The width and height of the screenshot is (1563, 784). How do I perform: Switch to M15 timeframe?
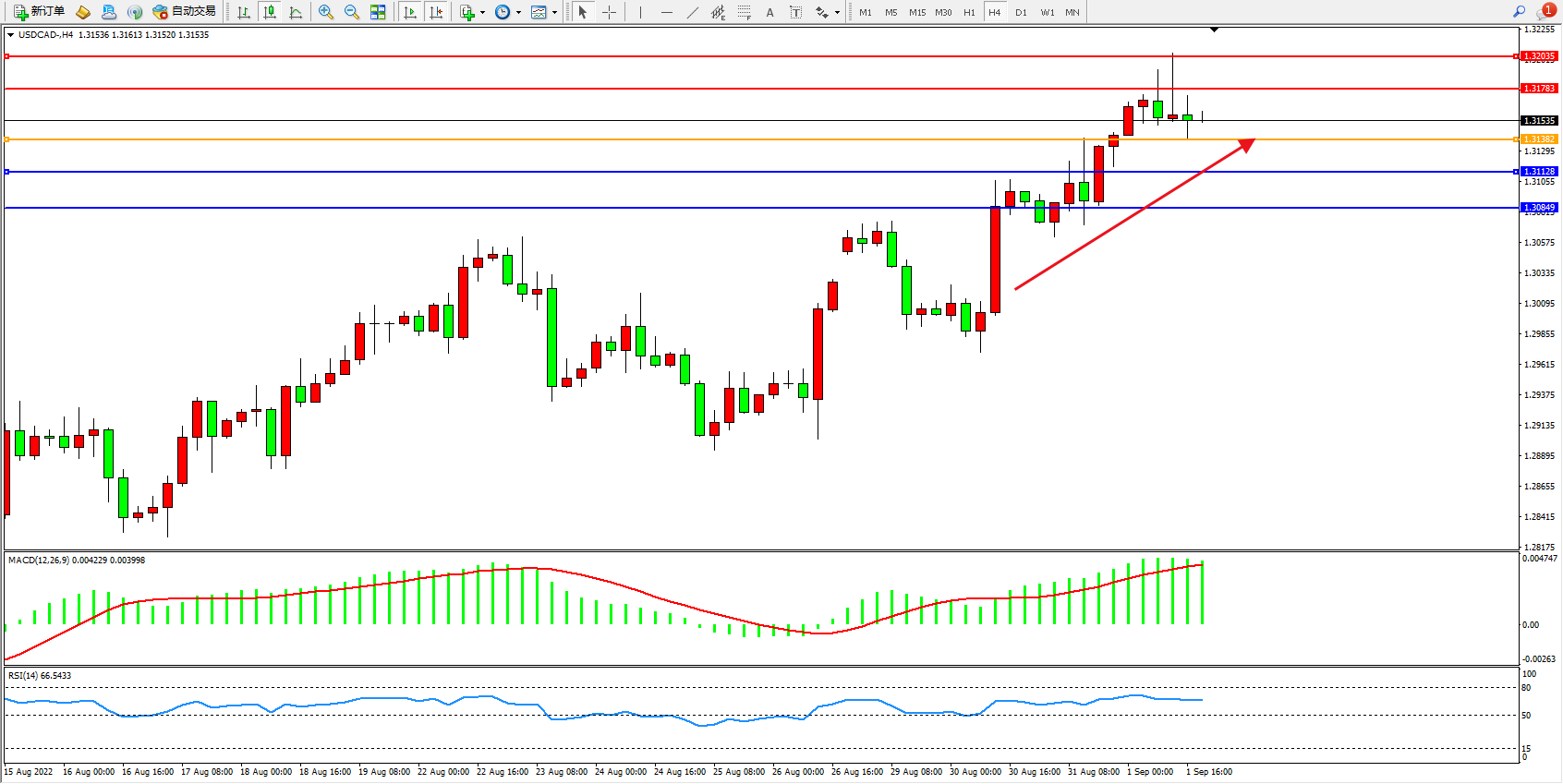pyautogui.click(x=916, y=12)
